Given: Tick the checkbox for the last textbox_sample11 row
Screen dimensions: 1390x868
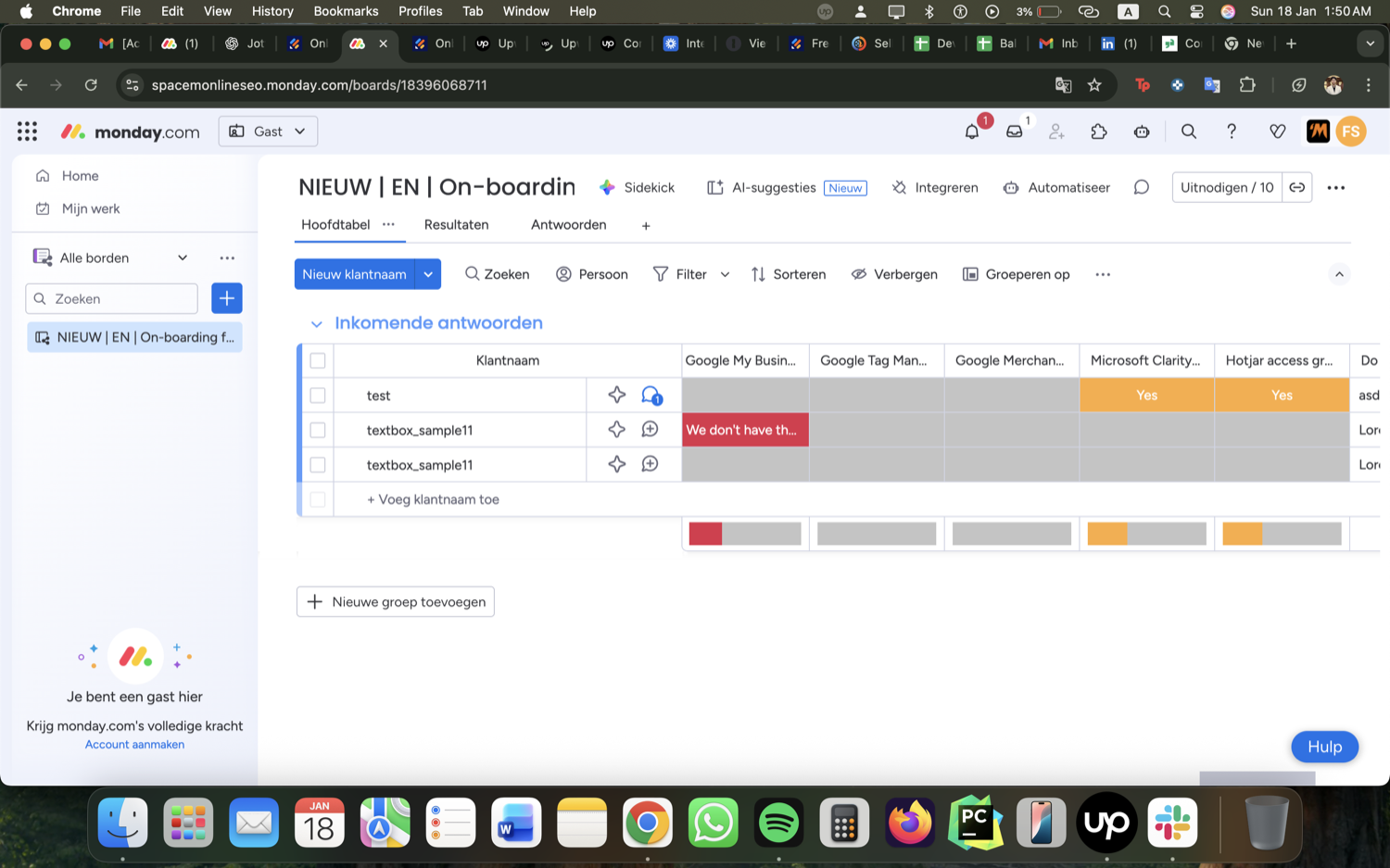Looking at the screenshot, I should (x=318, y=464).
